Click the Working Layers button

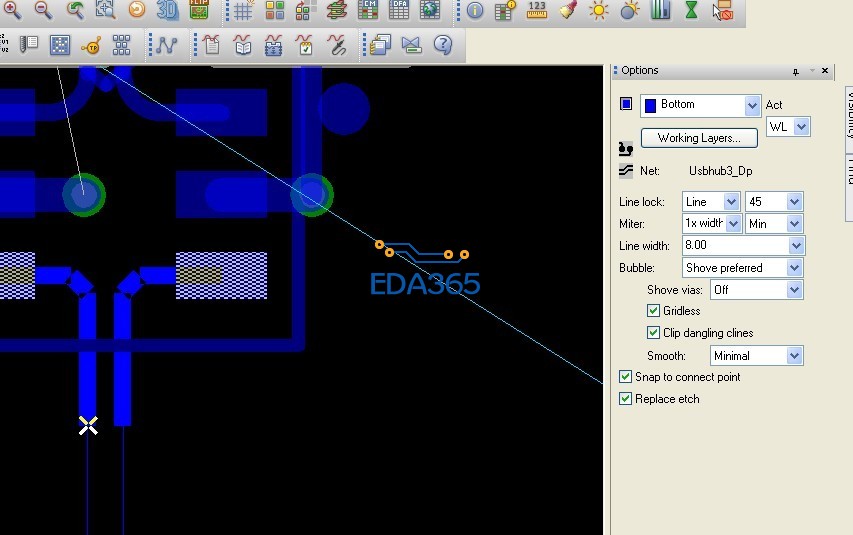pos(699,138)
